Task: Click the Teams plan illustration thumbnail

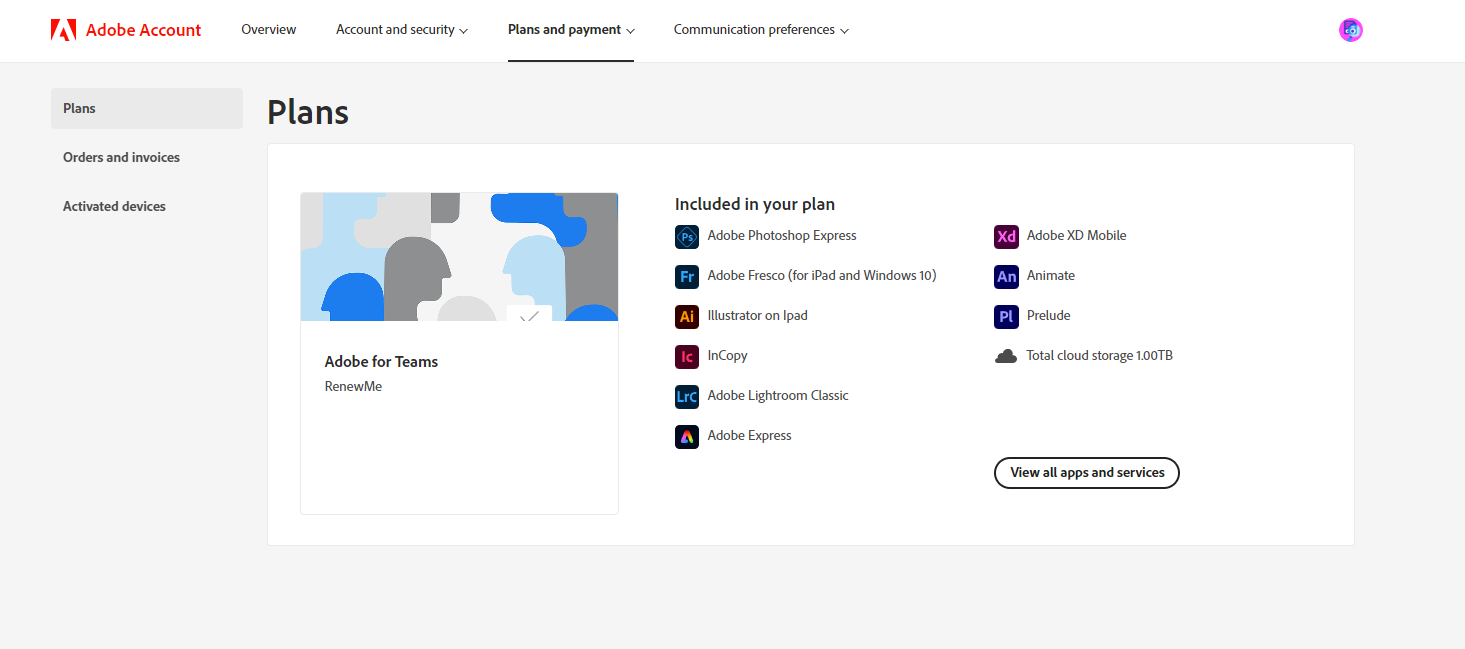Action: 459,257
